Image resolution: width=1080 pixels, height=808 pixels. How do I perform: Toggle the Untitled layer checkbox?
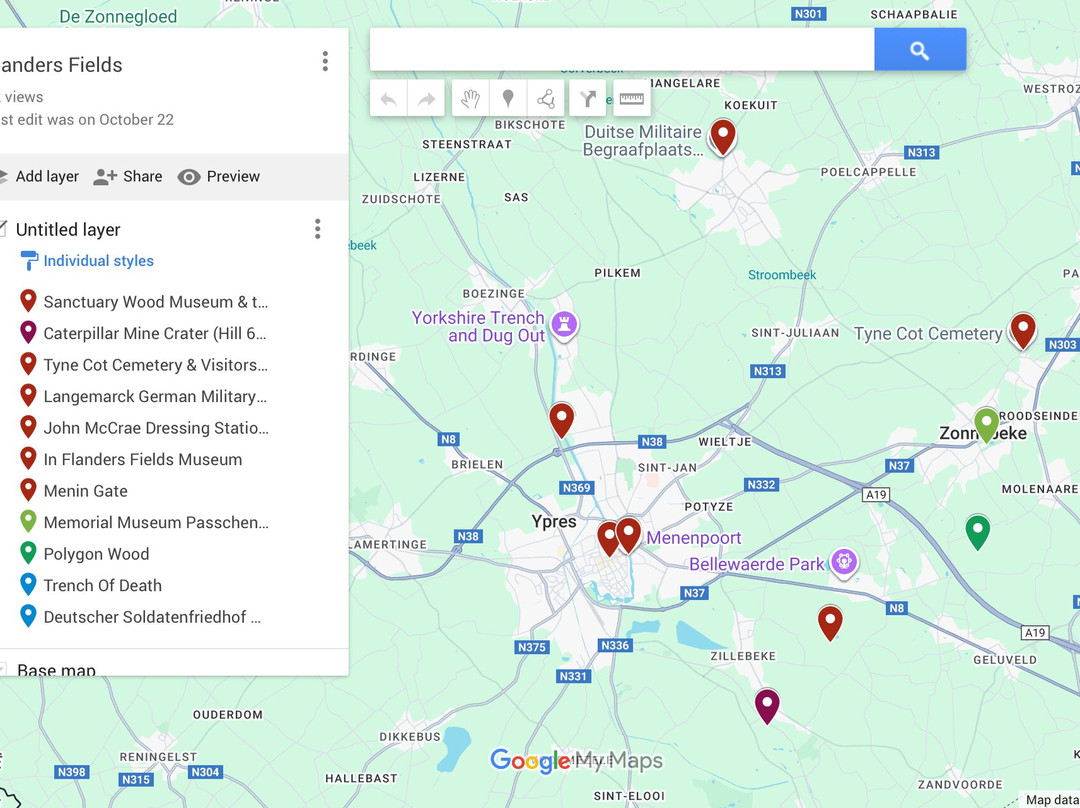point(3,229)
